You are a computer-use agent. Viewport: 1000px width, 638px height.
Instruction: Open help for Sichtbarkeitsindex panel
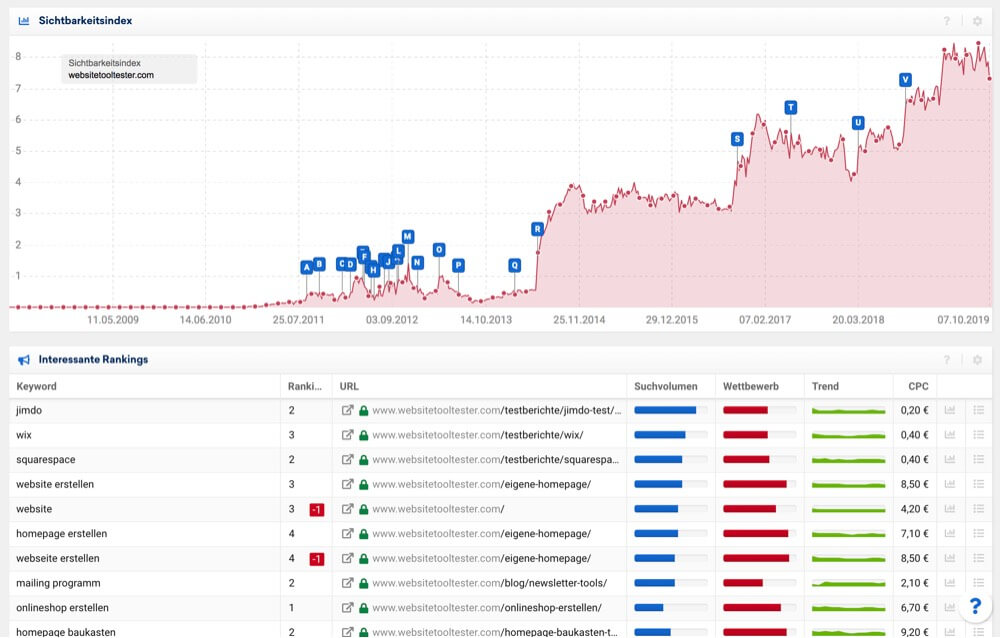[x=946, y=21]
